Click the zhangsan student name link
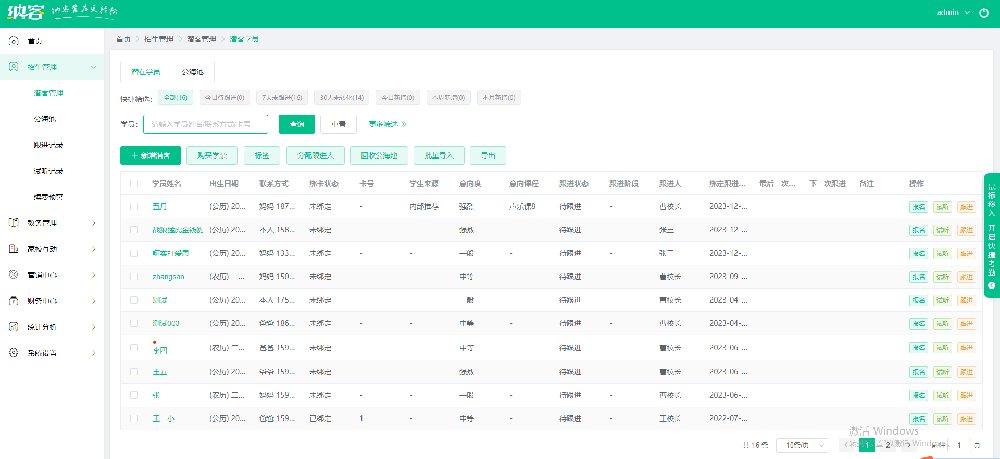This screenshot has width=1000, height=459. 168,277
